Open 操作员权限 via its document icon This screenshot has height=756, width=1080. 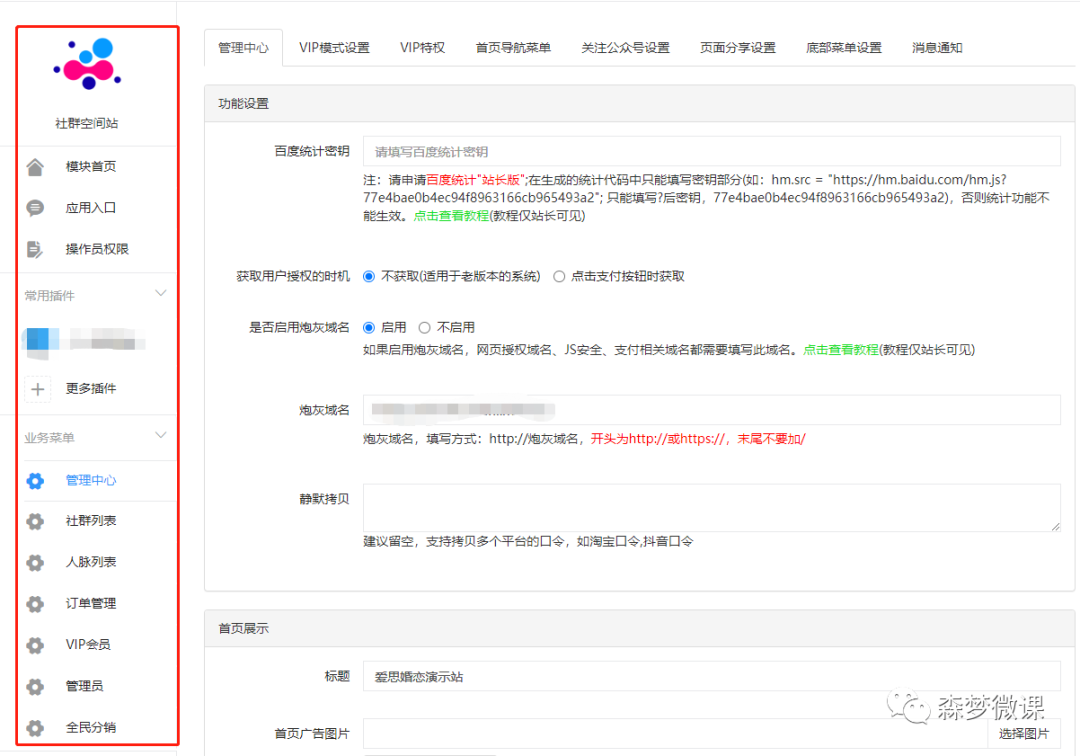click(36, 248)
